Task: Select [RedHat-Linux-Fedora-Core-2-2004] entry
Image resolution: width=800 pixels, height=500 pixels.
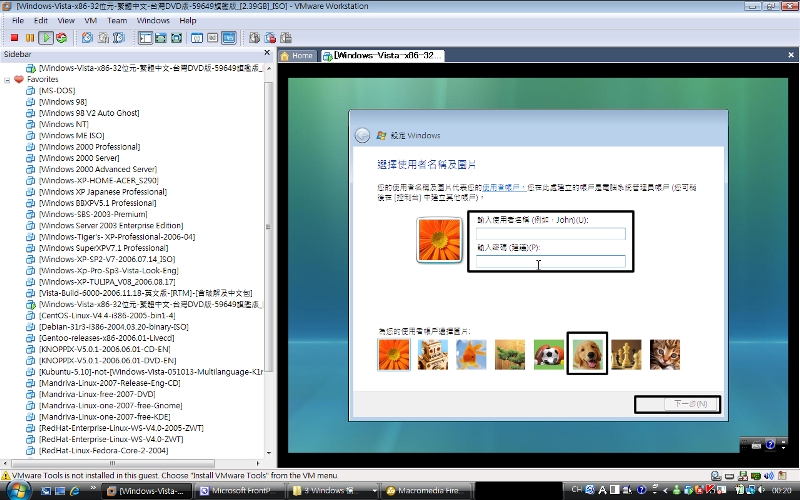Action: click(104, 451)
